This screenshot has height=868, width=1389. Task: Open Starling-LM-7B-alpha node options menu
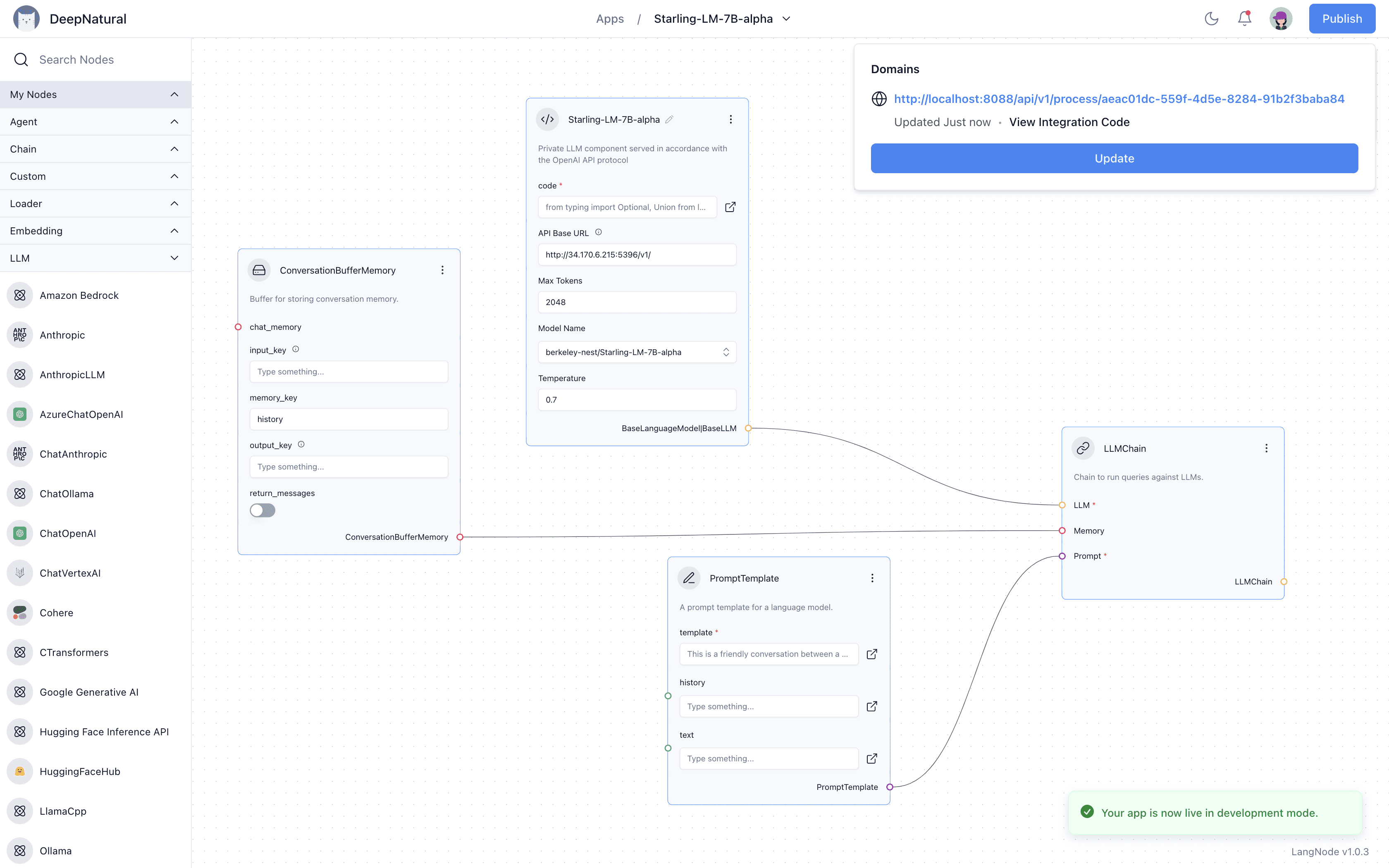(x=730, y=119)
